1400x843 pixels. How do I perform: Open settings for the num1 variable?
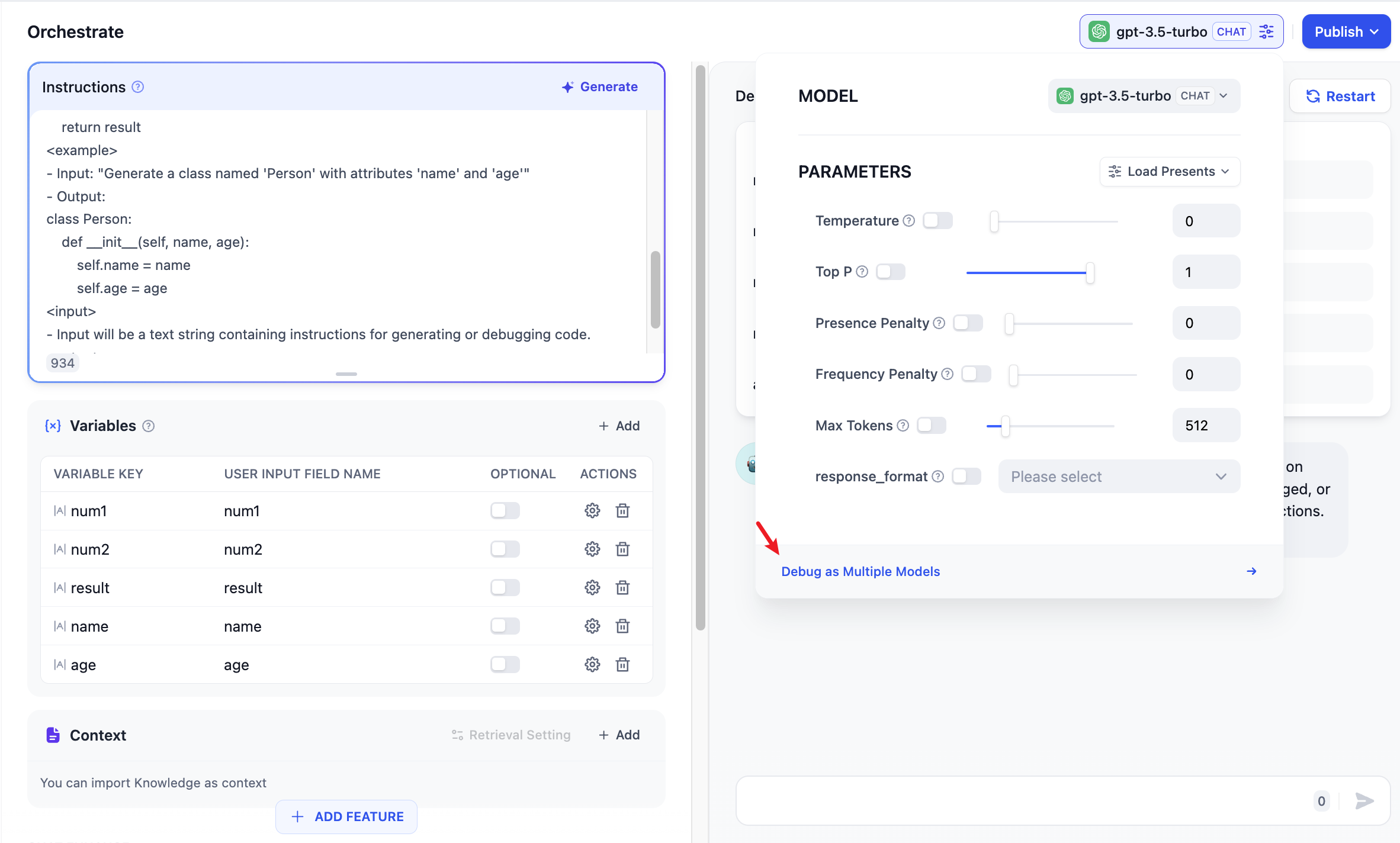coord(592,511)
